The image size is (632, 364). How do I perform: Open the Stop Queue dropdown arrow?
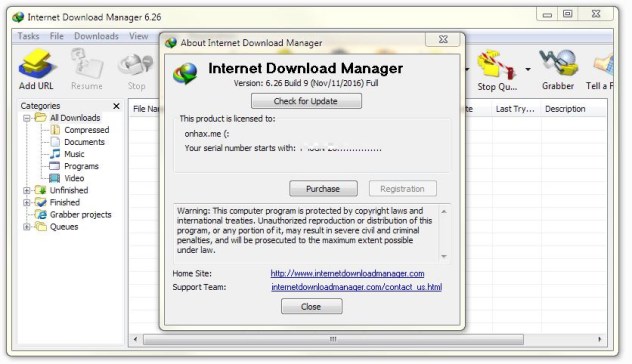coord(528,69)
